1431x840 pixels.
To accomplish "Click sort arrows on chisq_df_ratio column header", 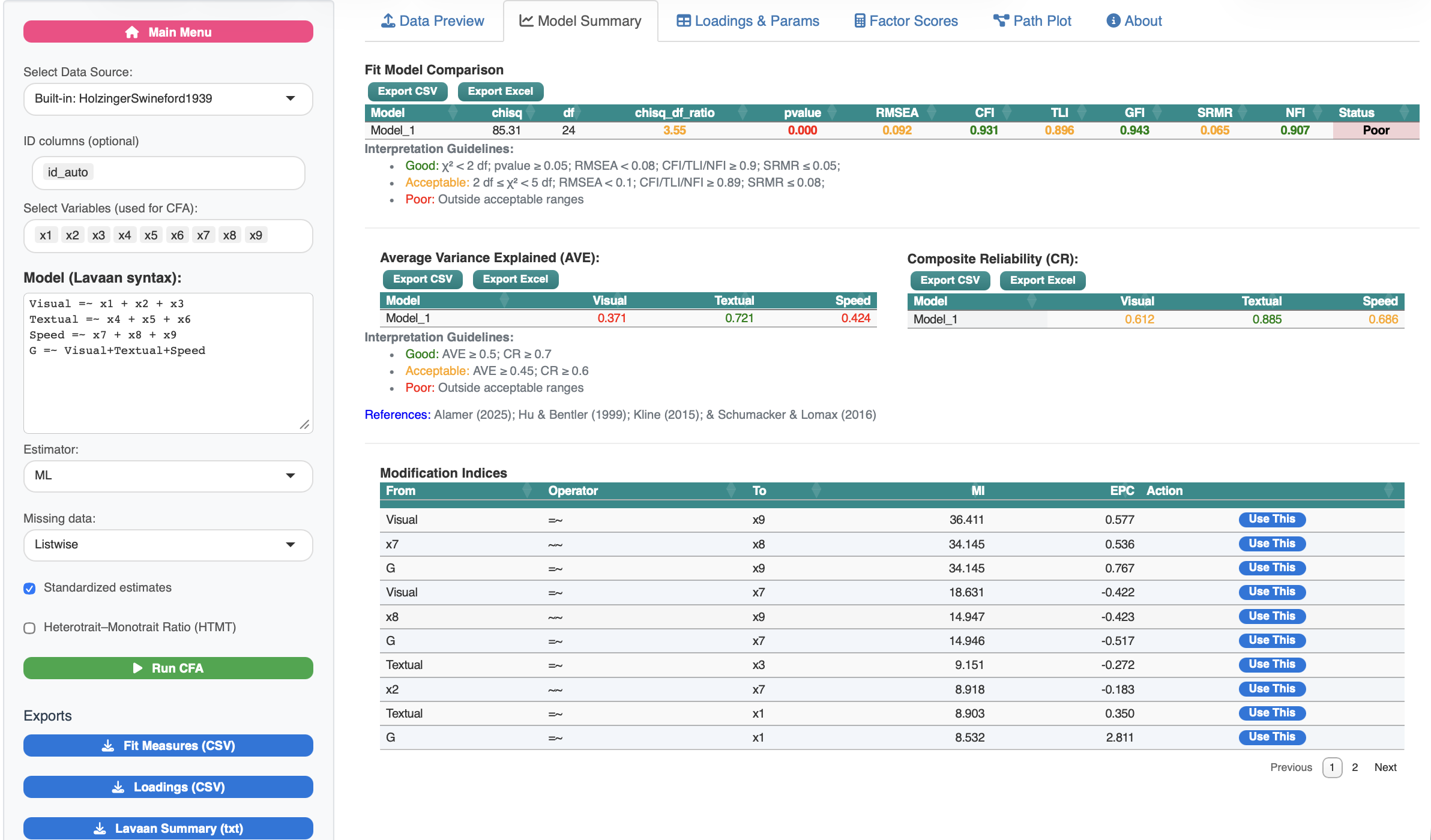I will point(743,112).
